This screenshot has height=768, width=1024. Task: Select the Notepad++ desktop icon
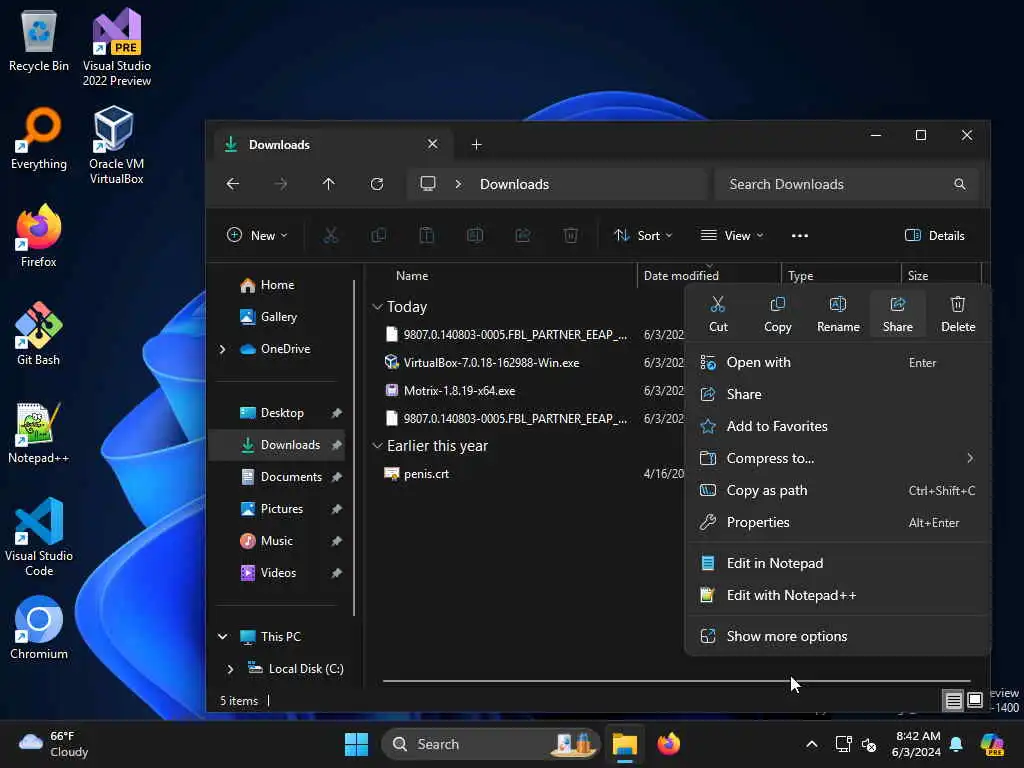click(39, 432)
